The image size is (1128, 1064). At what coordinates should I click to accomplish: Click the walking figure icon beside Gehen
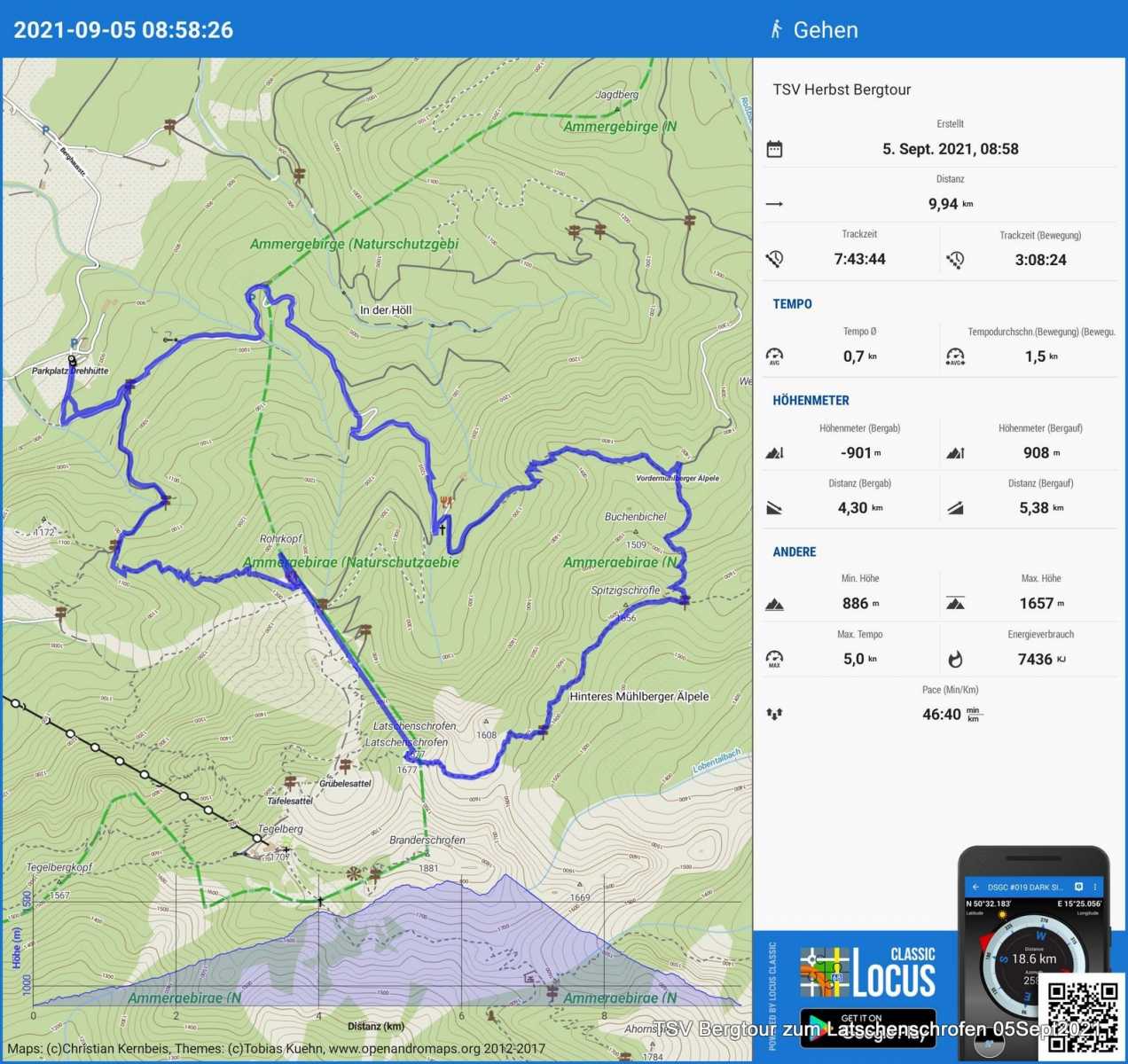point(777,29)
